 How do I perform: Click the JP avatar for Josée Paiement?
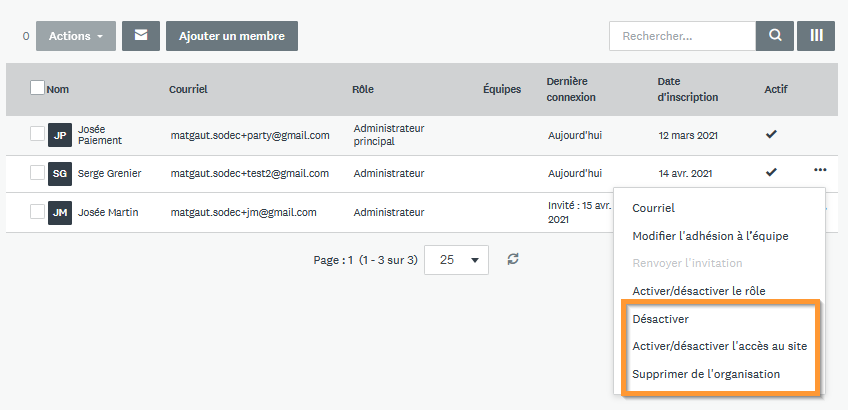pos(60,135)
